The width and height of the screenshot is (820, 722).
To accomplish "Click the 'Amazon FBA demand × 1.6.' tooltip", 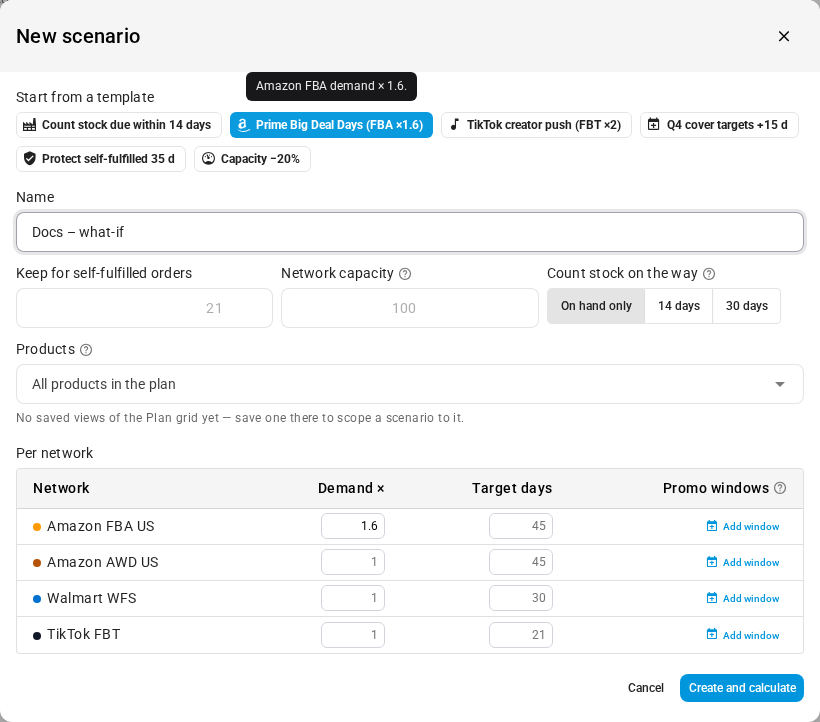I will pos(331,86).
